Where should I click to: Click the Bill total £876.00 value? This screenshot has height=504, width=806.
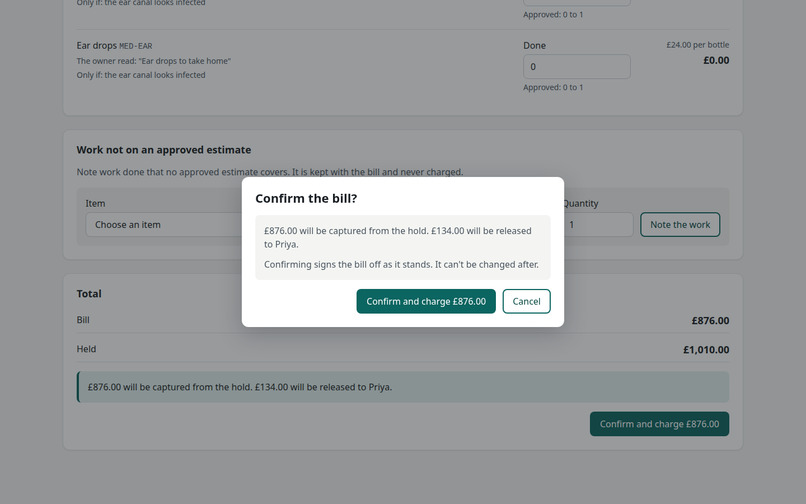click(710, 320)
